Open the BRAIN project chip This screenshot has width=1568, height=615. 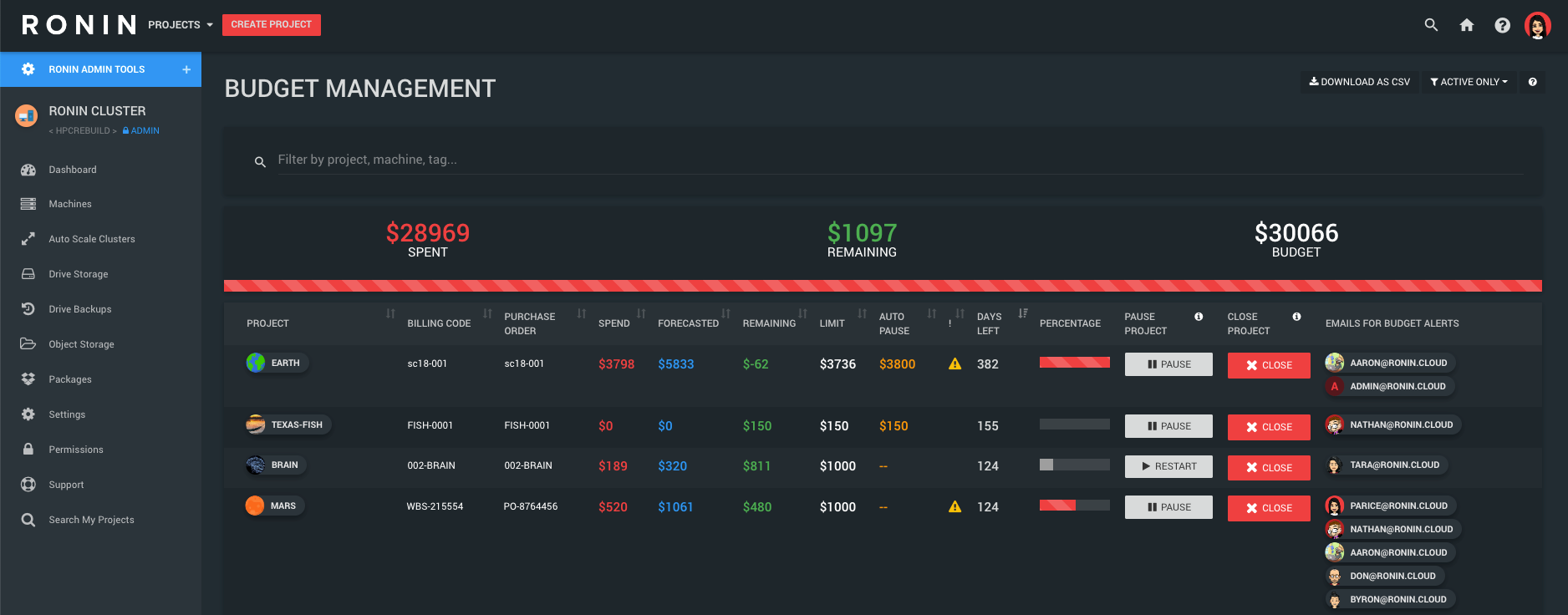[x=276, y=465]
